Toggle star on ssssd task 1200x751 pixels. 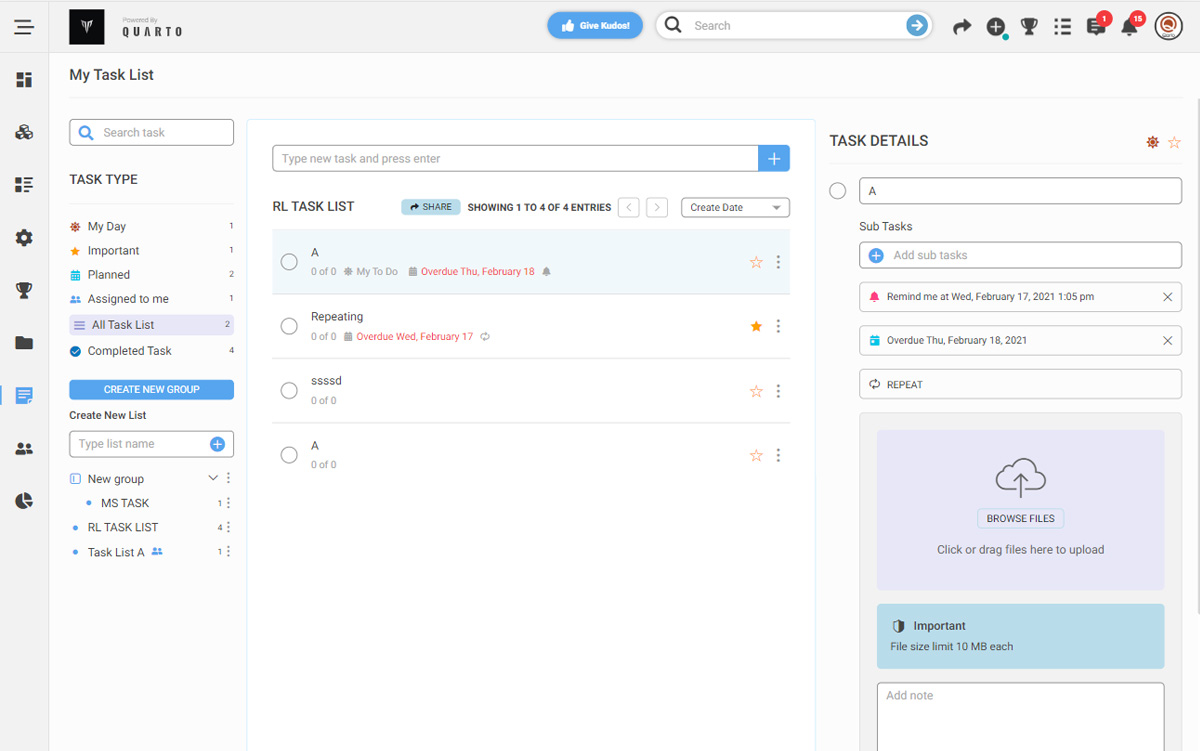coord(756,391)
